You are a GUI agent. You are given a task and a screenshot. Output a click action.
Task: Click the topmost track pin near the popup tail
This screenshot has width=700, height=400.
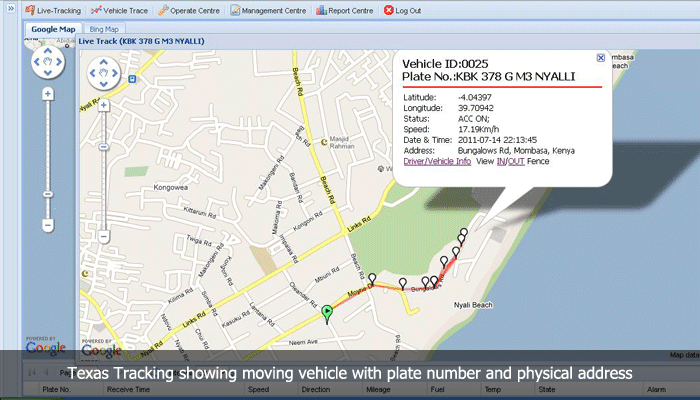click(x=464, y=233)
